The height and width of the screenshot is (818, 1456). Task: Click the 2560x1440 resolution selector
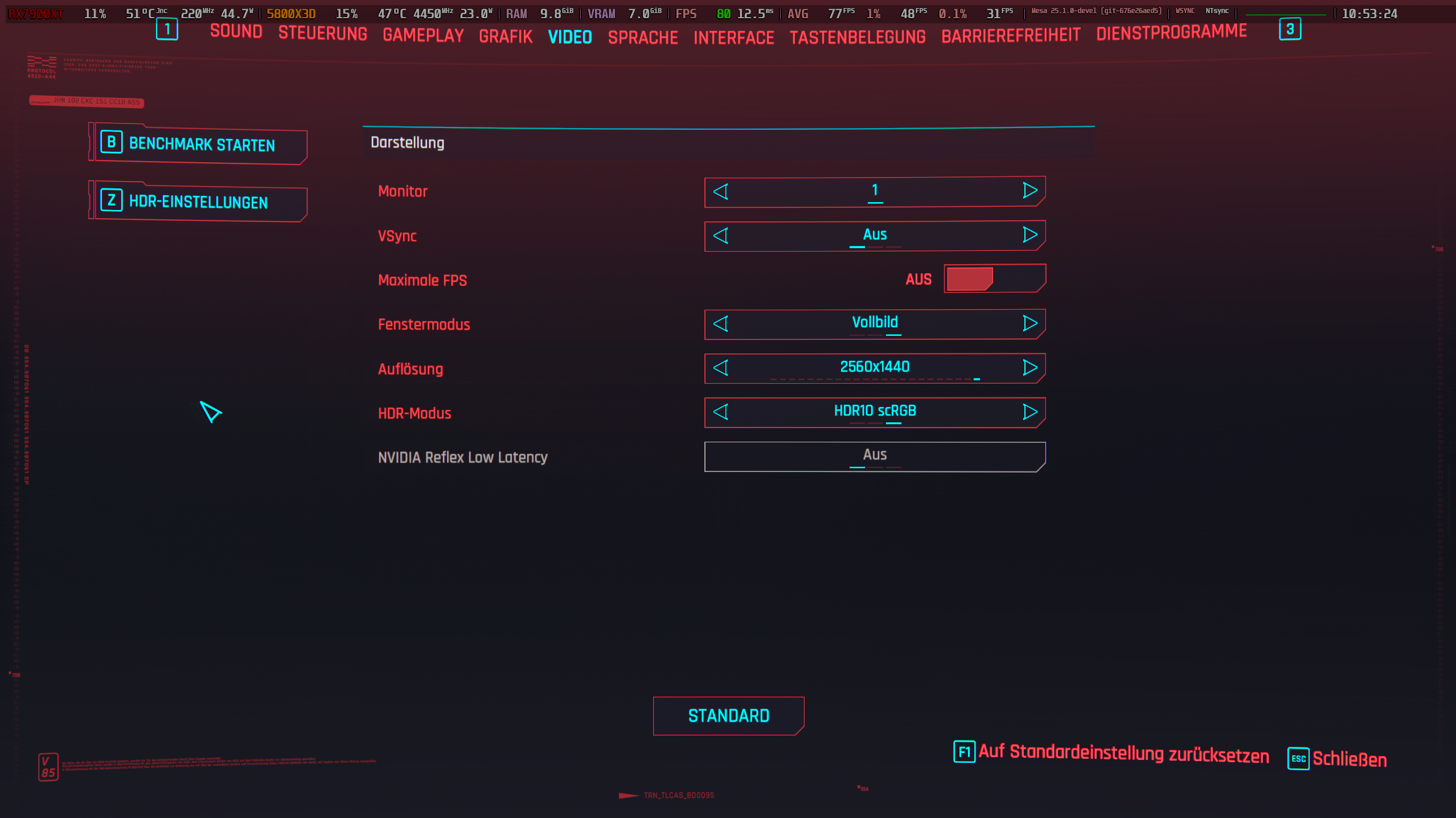point(874,368)
